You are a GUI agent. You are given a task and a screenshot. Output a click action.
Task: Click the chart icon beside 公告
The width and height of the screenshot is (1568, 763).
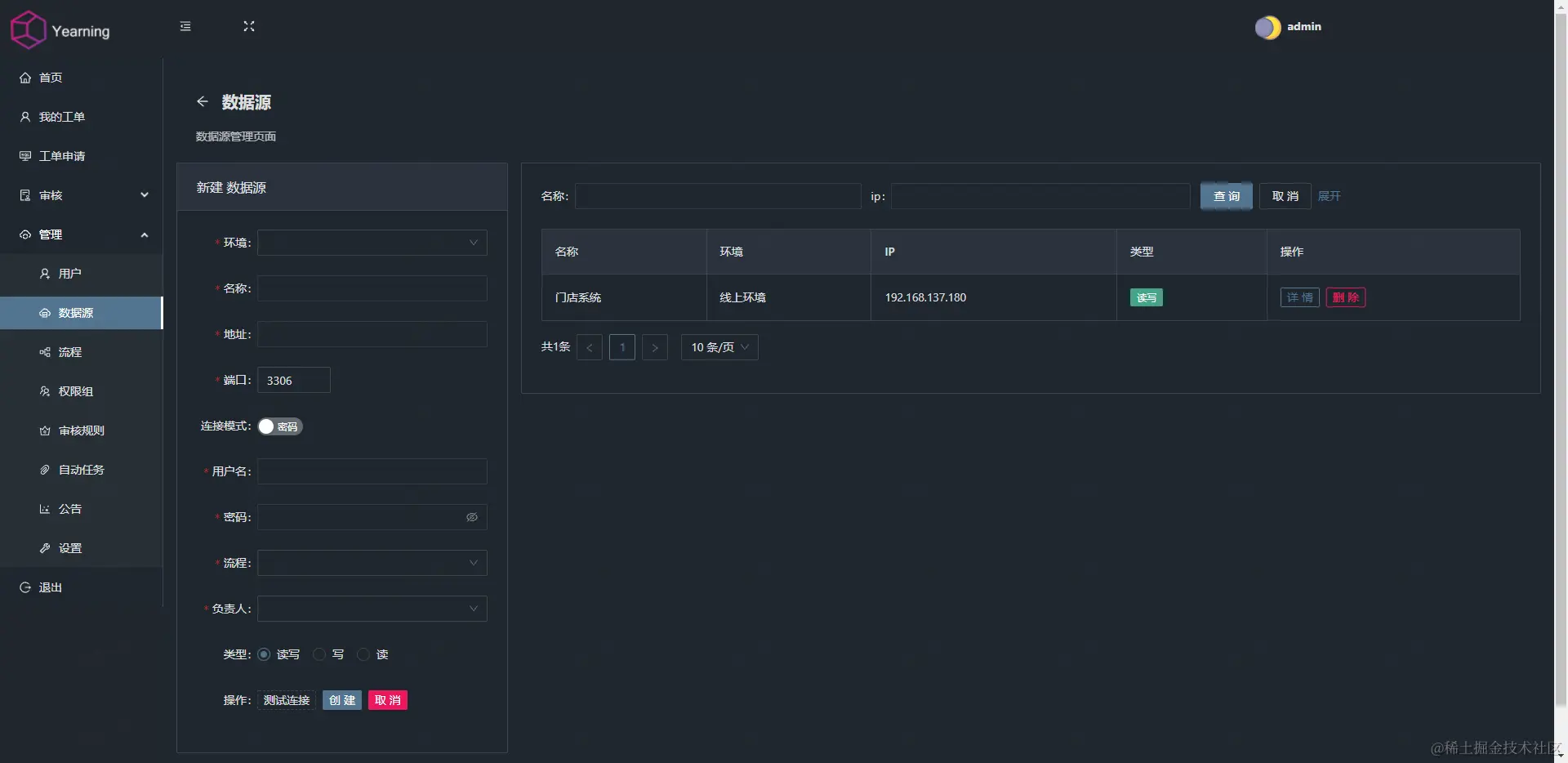45,509
